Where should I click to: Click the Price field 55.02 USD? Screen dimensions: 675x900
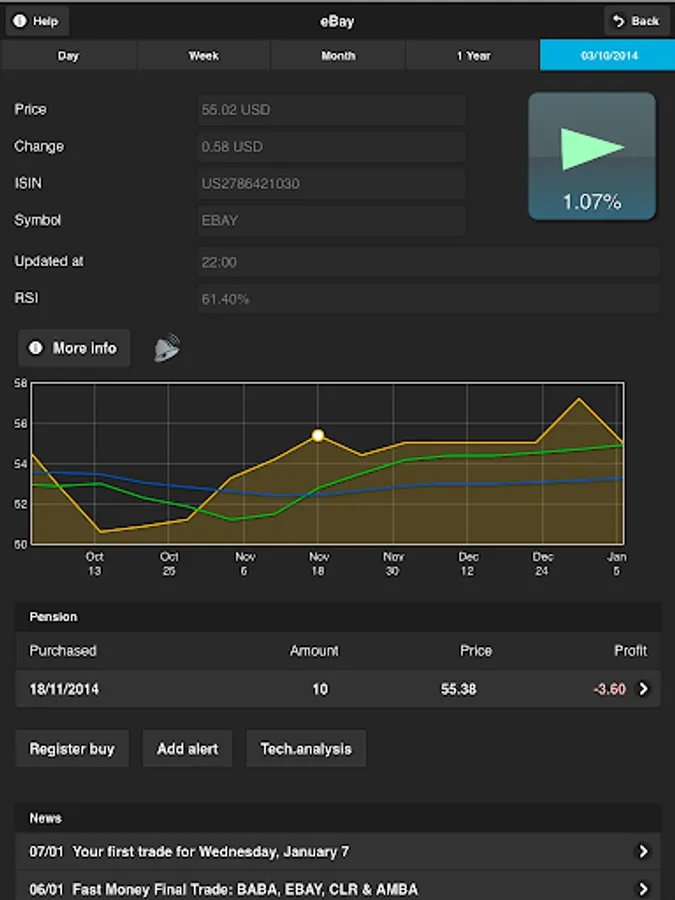click(331, 110)
